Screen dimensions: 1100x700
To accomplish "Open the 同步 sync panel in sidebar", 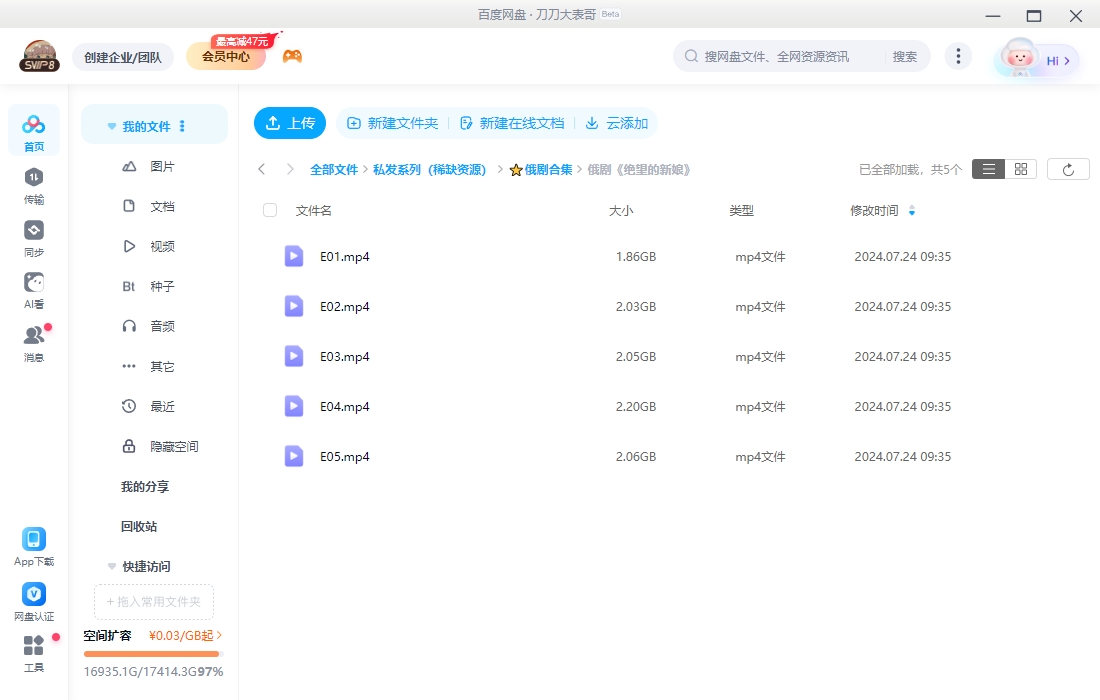I will 33,238.
